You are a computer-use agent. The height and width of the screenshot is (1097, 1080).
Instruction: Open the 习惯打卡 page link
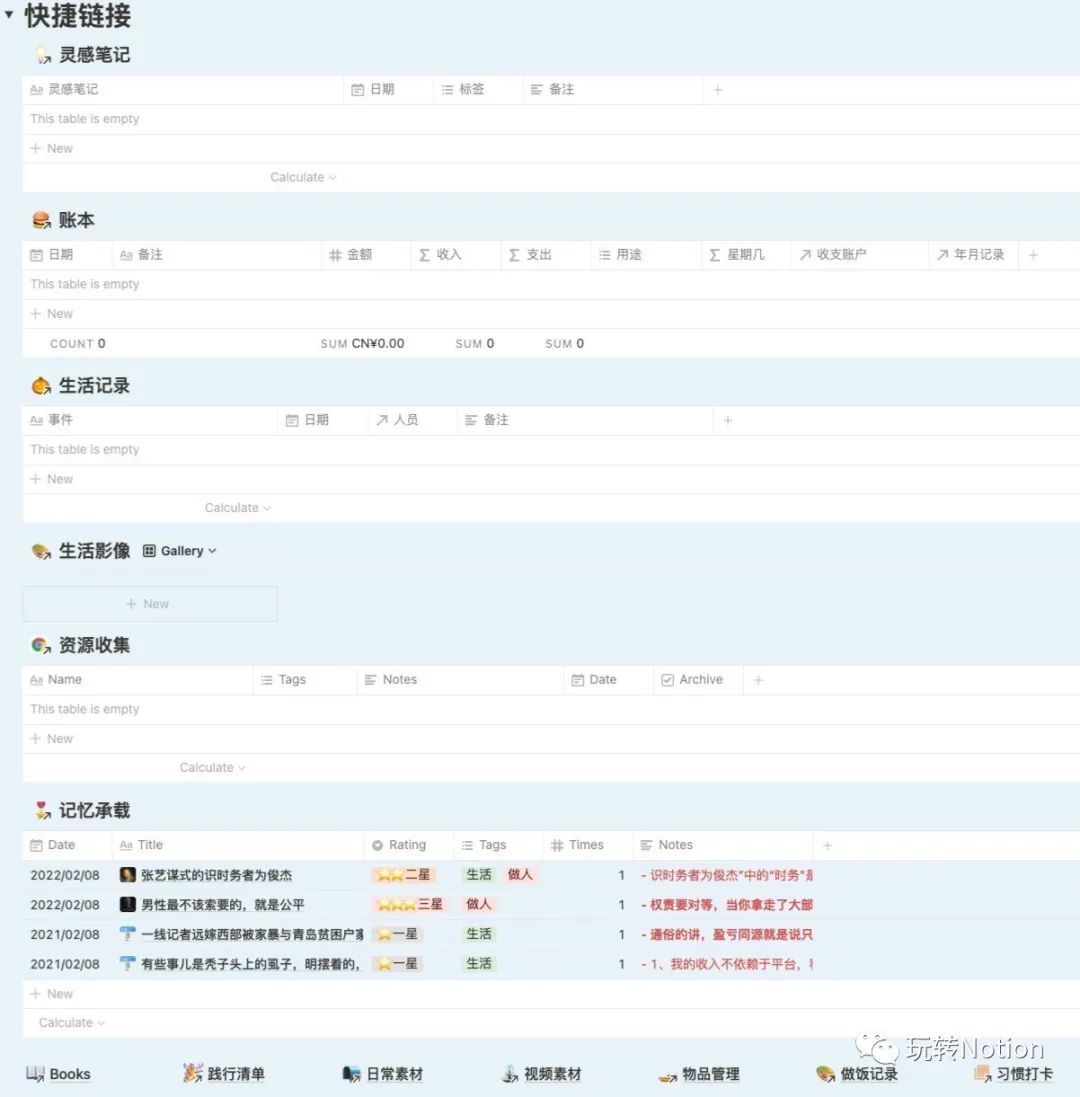click(1013, 1074)
